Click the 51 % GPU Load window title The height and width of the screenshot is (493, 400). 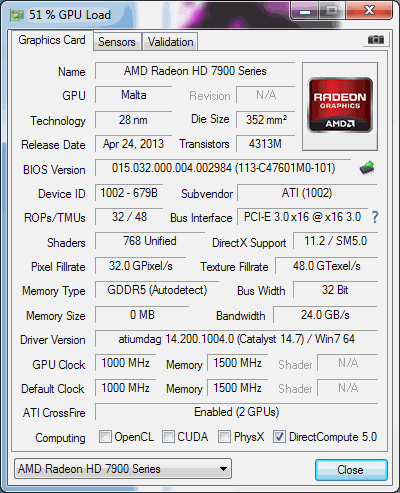pos(70,15)
